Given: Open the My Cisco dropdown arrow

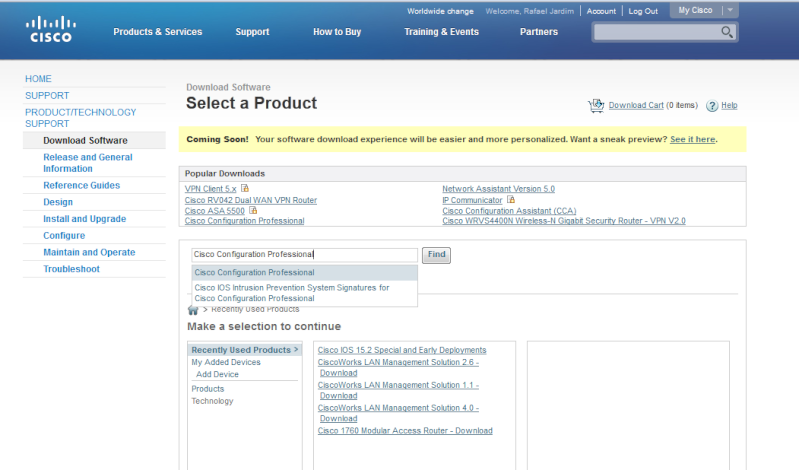Looking at the screenshot, I should tap(730, 10).
